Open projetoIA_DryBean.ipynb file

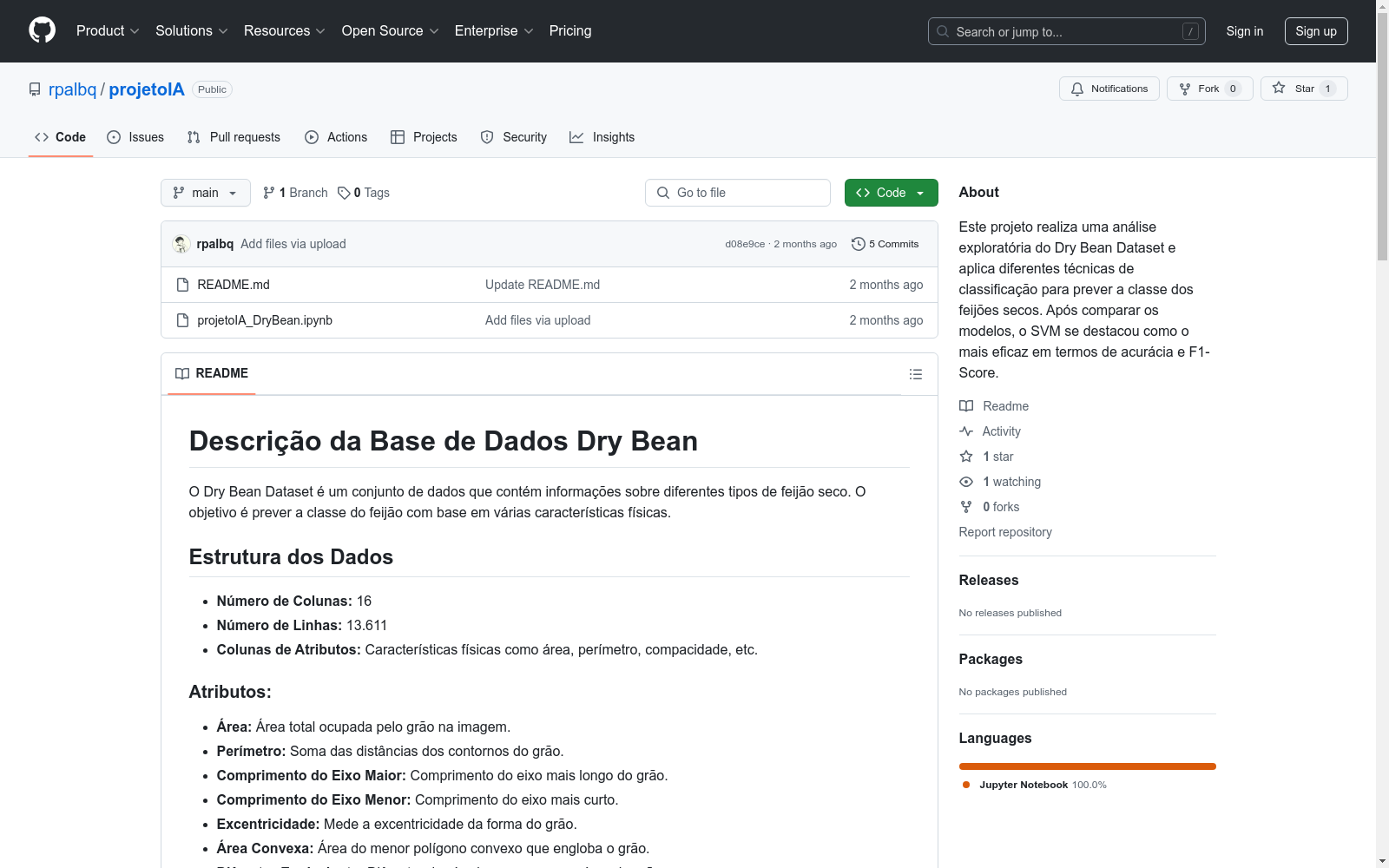pos(265,320)
